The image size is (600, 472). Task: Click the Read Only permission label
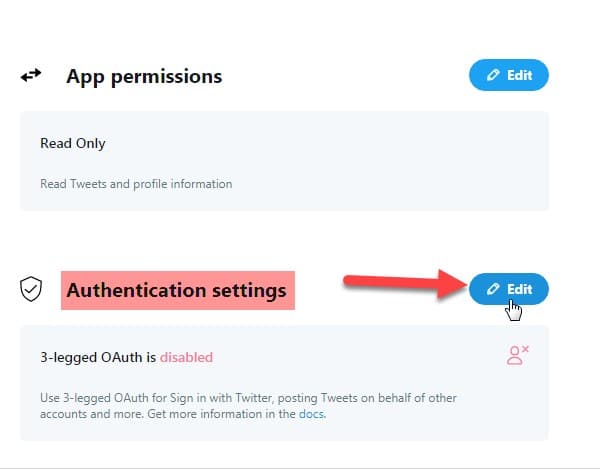[x=72, y=143]
